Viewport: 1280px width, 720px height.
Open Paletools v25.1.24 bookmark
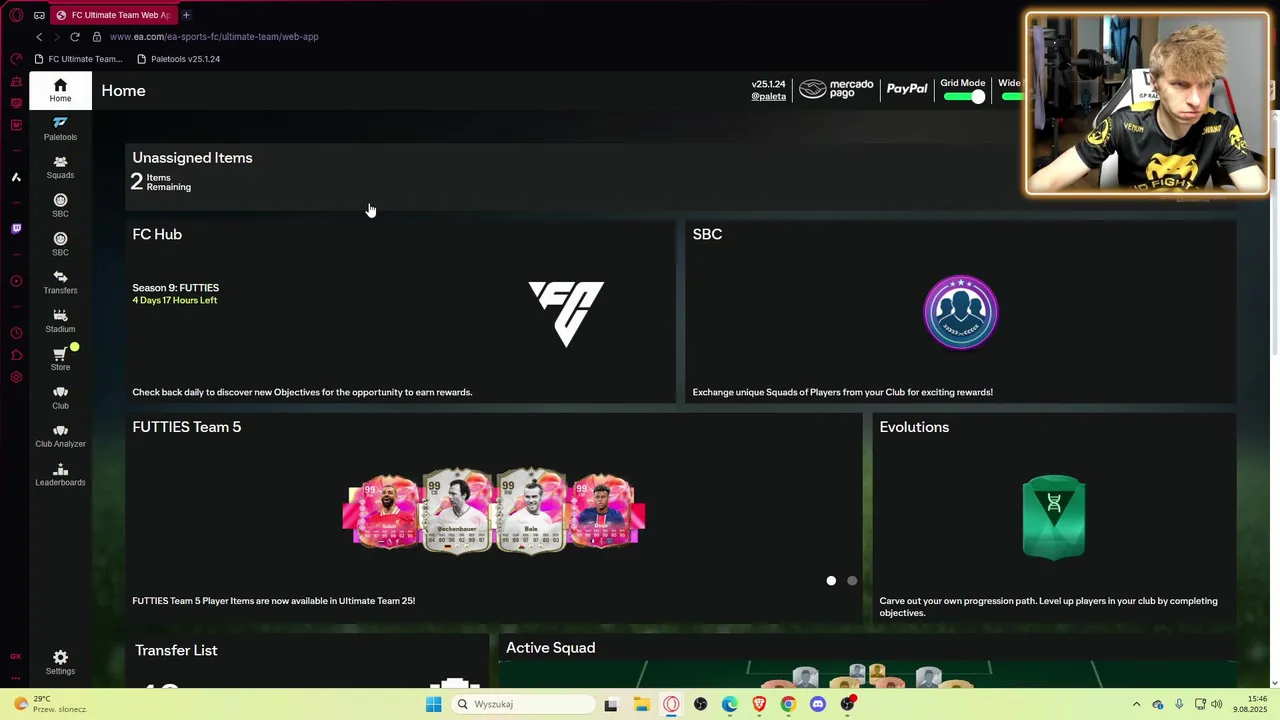tap(178, 59)
